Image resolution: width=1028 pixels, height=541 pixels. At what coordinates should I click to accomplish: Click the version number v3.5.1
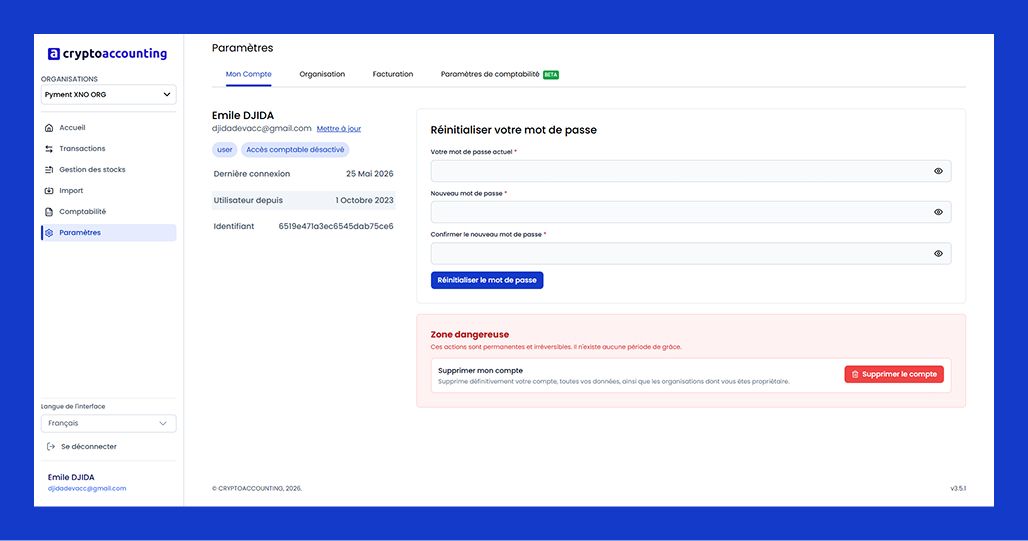pos(958,489)
